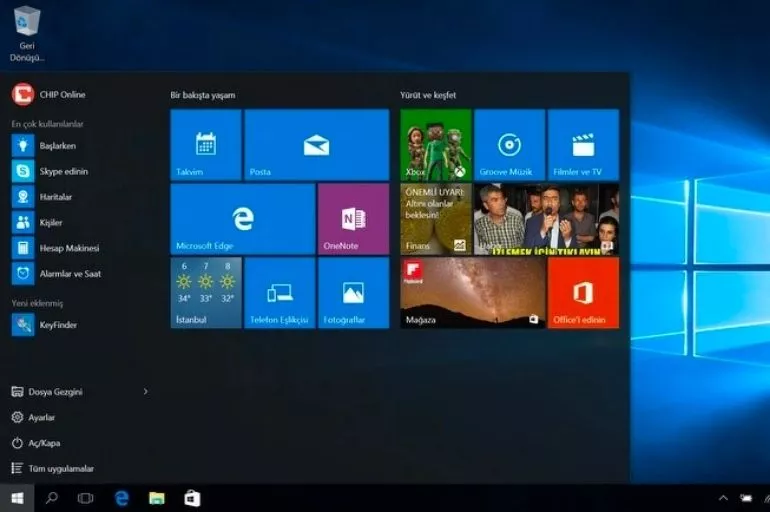Open the Posta mail tile
Screen dimensions: 770x512
click(316, 145)
